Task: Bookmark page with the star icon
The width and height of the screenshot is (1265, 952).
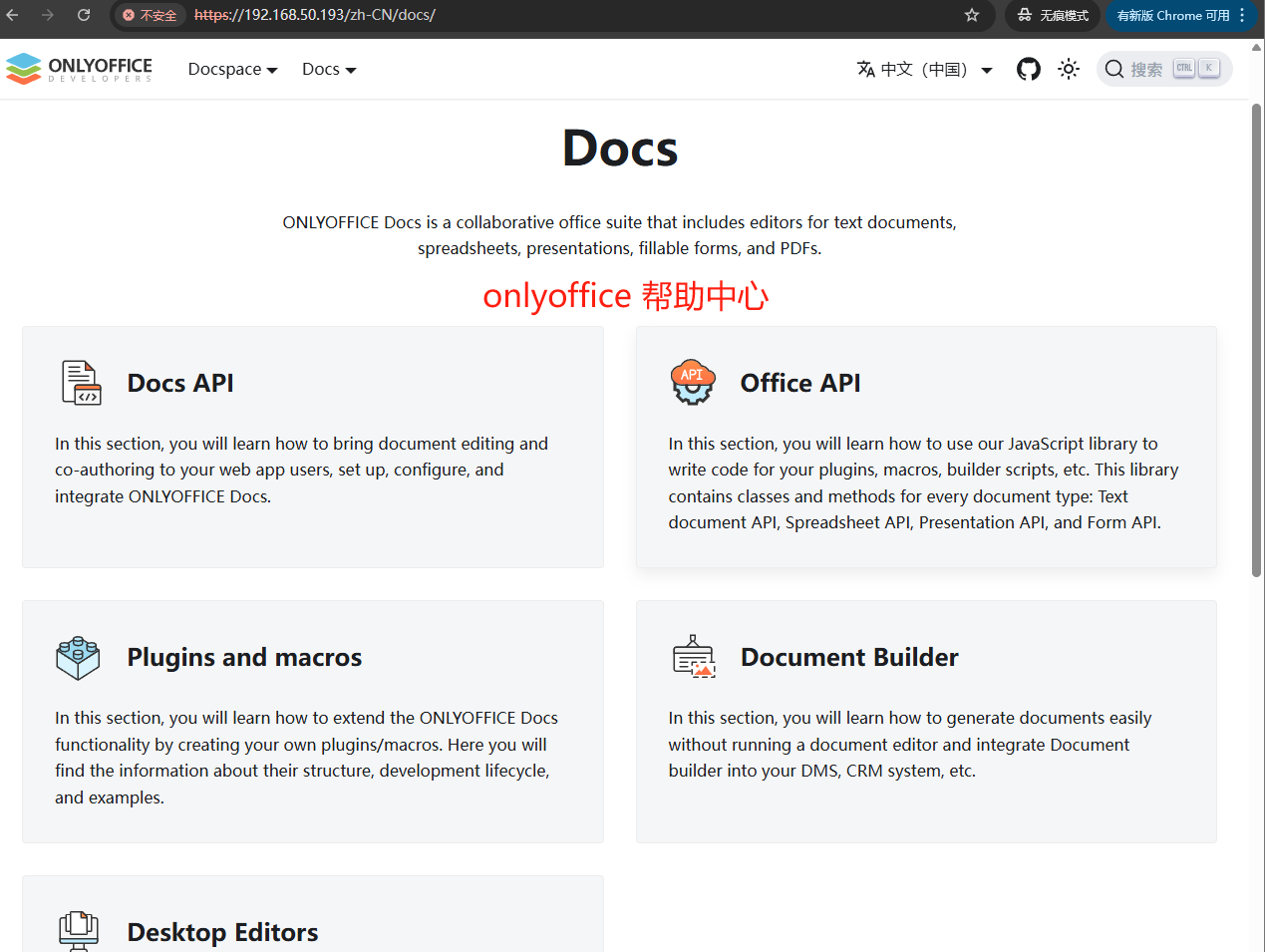Action: [972, 15]
